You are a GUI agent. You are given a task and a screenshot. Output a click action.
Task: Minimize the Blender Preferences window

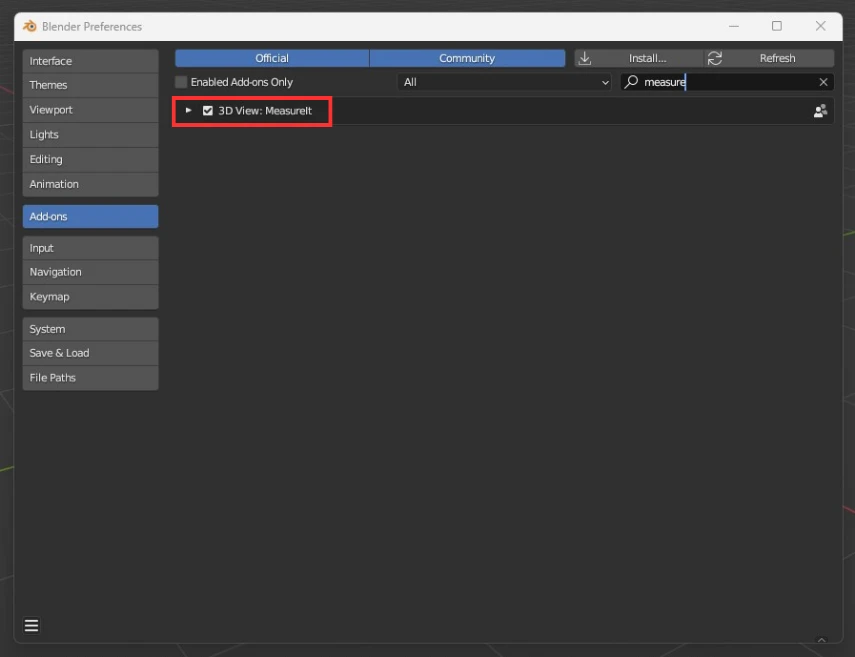tap(734, 26)
